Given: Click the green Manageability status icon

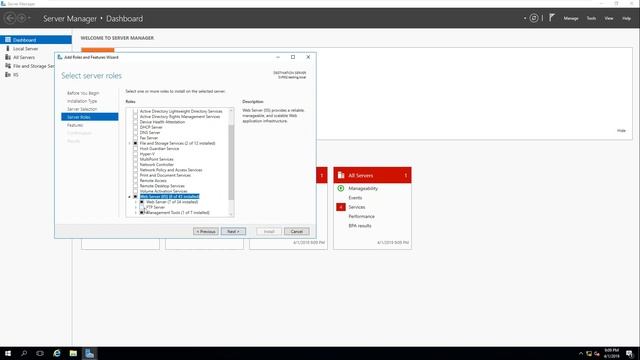Looking at the screenshot, I should [x=341, y=188].
